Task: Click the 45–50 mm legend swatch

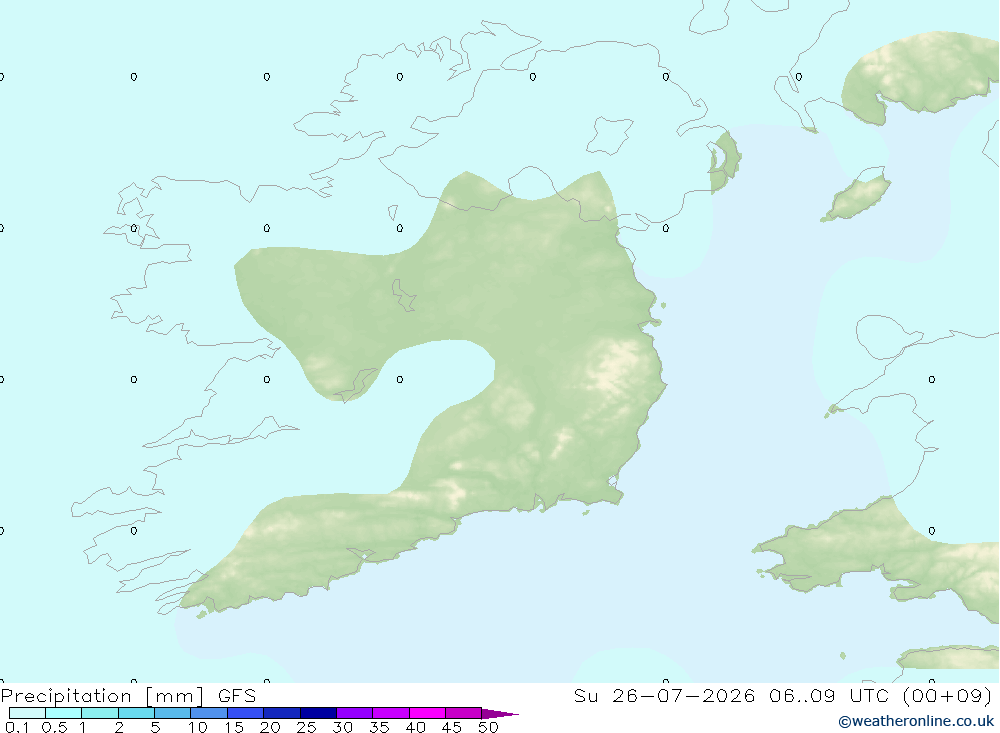Action: pyautogui.click(x=464, y=713)
